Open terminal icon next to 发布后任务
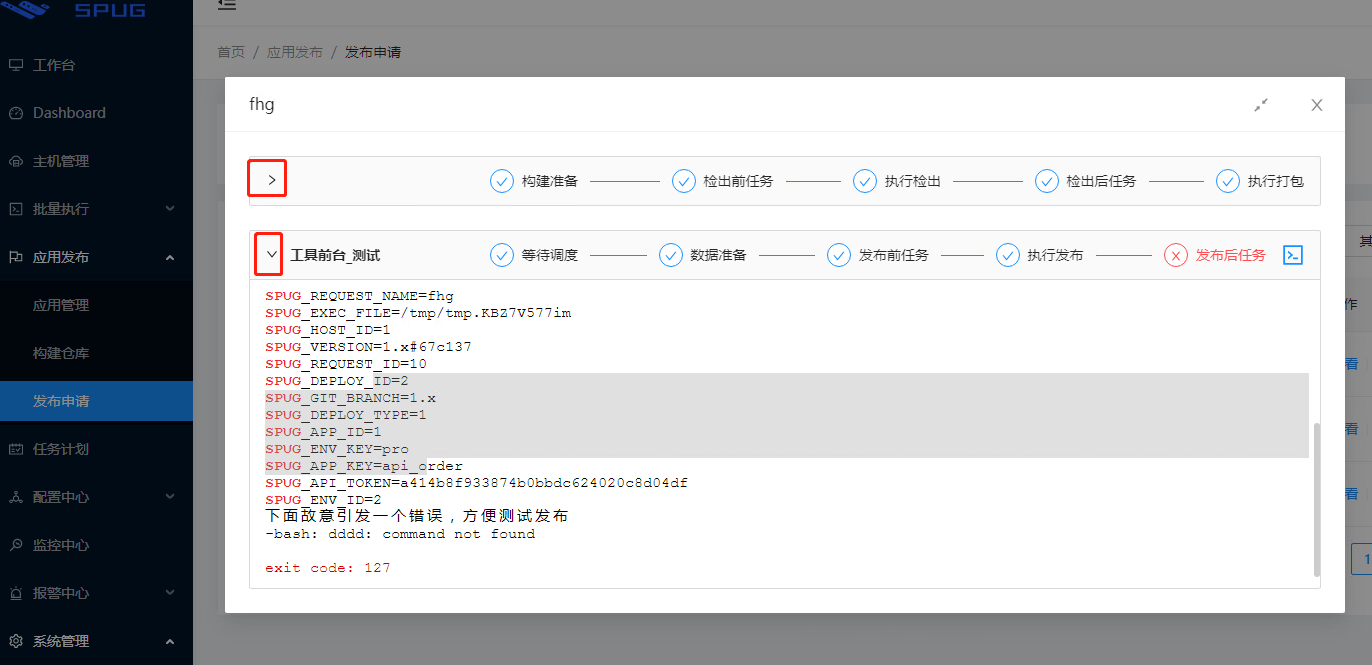 (x=1293, y=255)
